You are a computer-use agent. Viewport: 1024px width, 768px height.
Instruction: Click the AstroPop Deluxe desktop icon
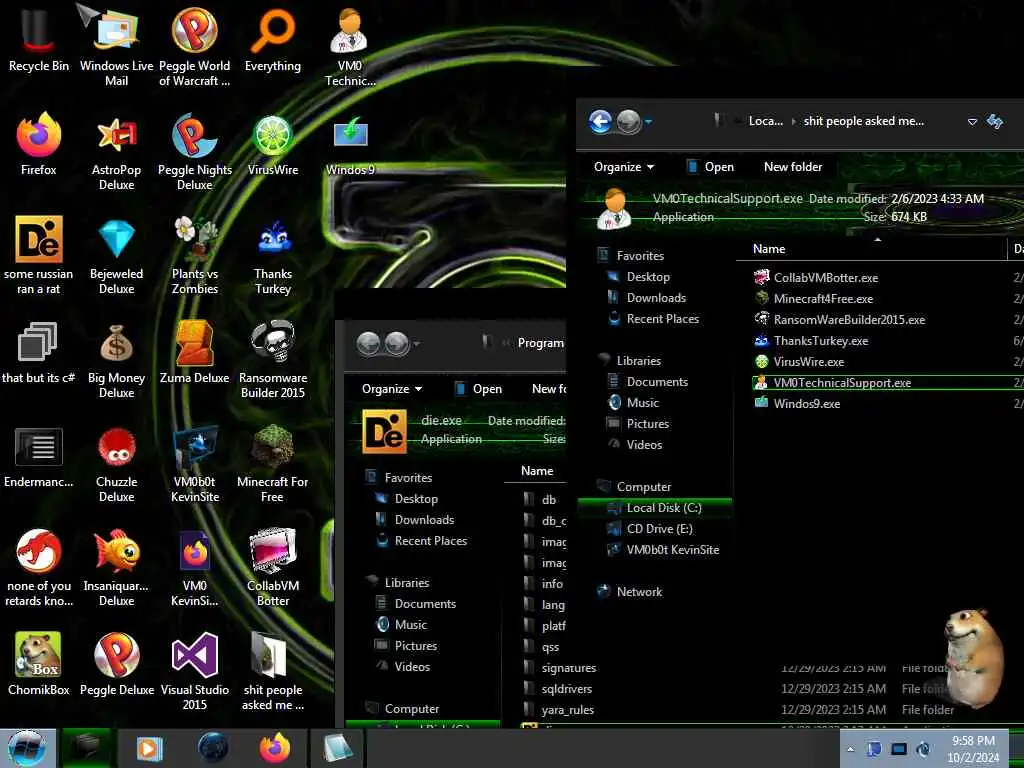pos(116,152)
